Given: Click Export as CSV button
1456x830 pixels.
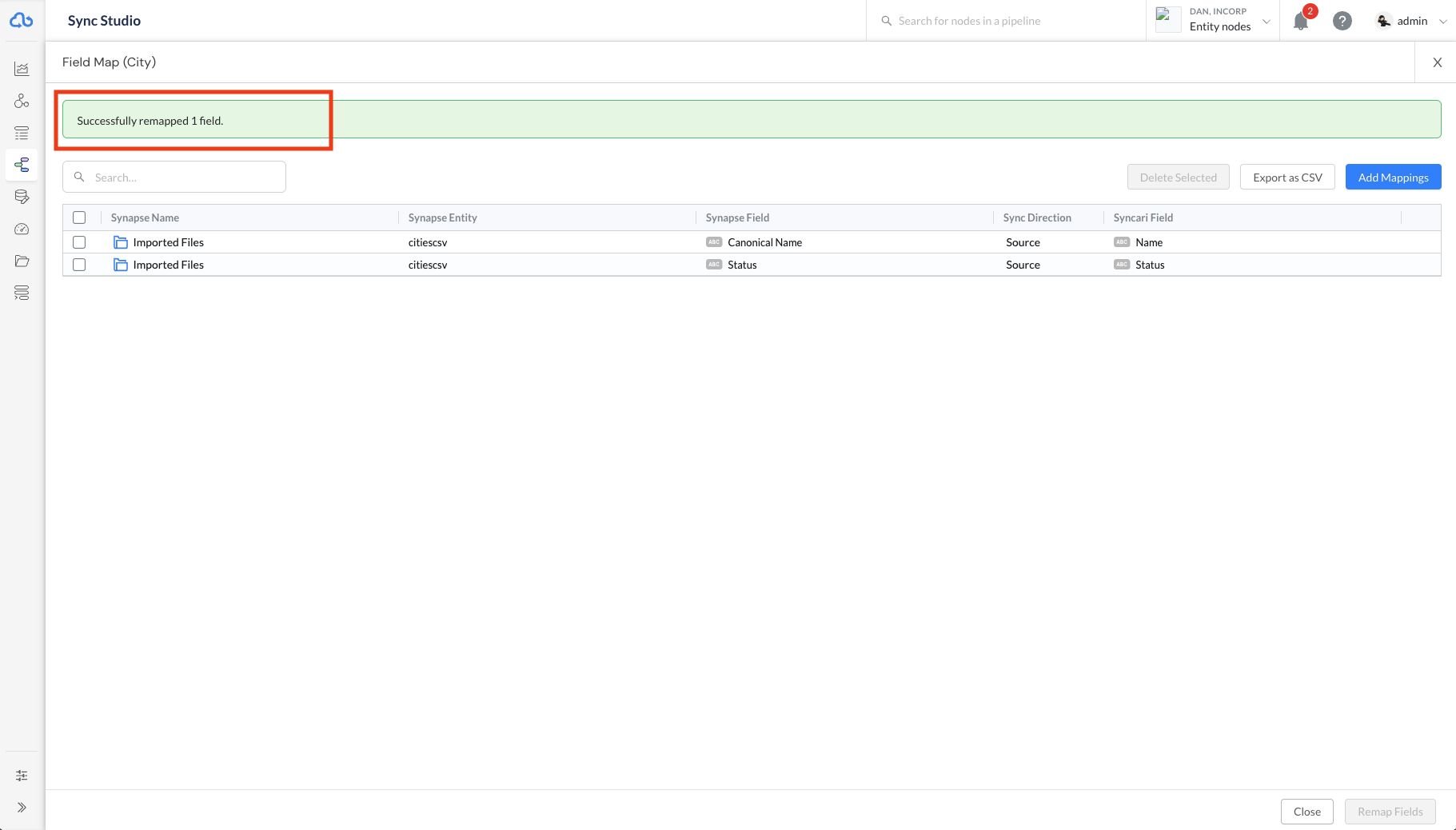Looking at the screenshot, I should [x=1286, y=178].
